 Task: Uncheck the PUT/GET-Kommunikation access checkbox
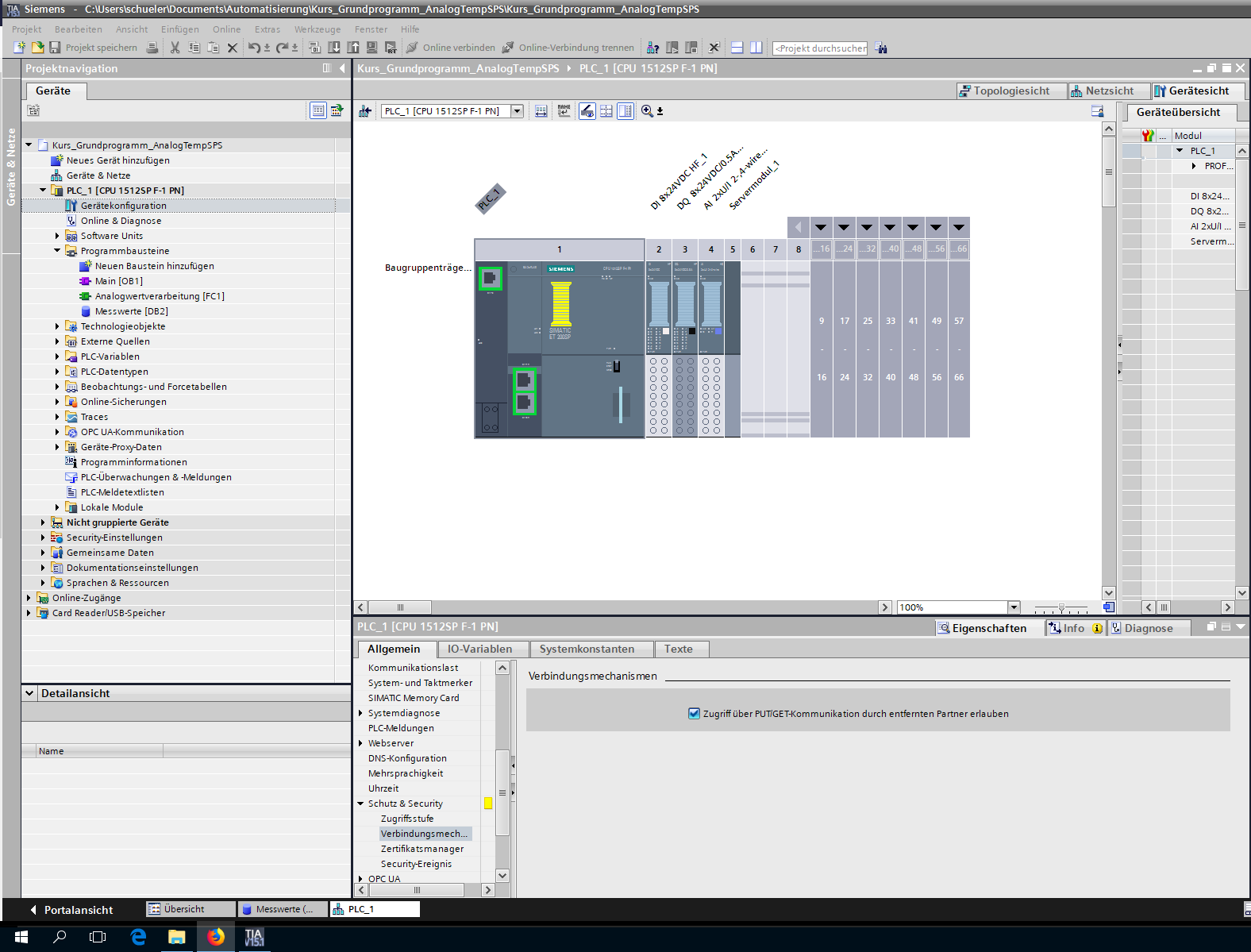pos(694,714)
